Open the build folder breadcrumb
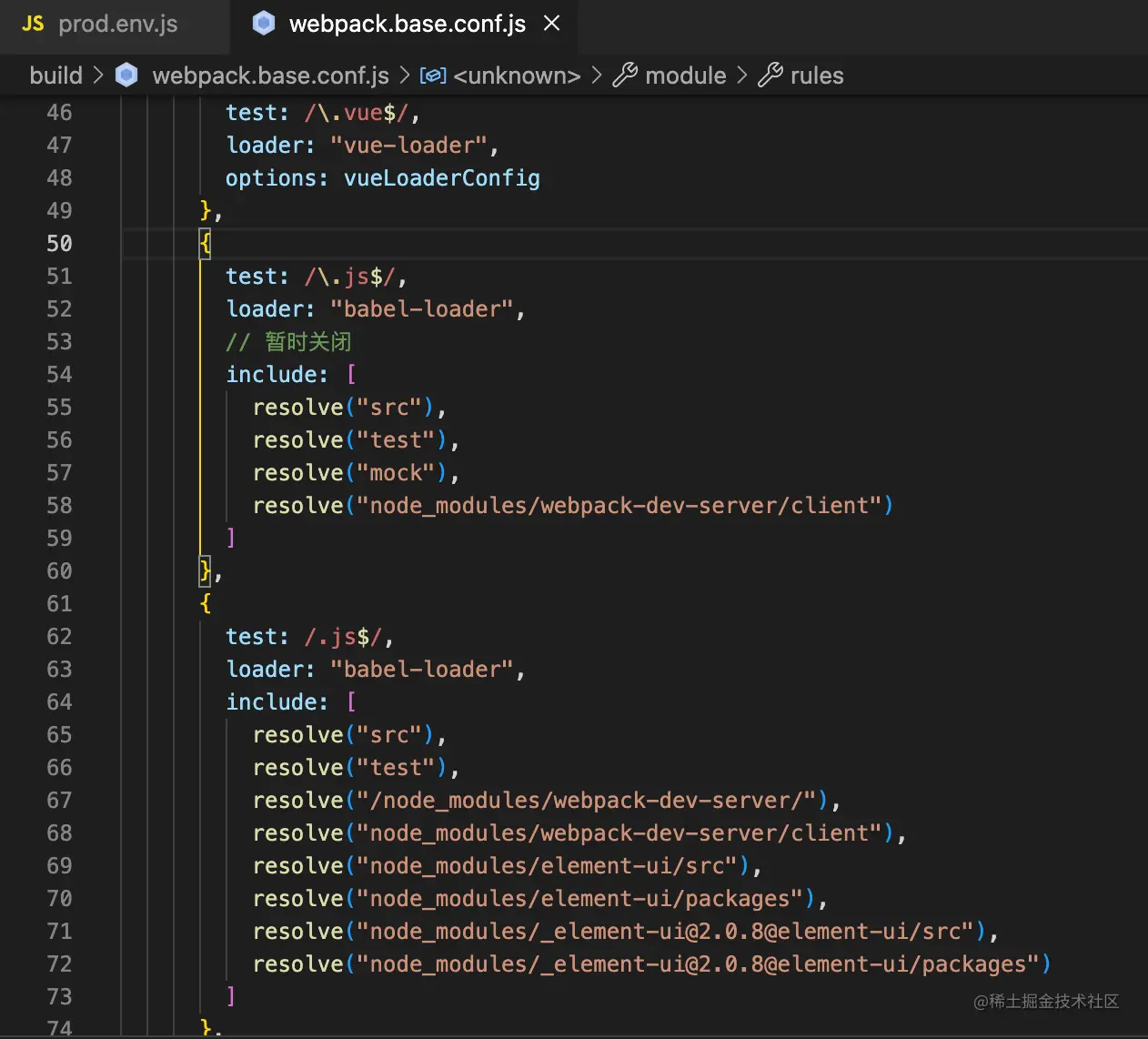 pos(55,76)
